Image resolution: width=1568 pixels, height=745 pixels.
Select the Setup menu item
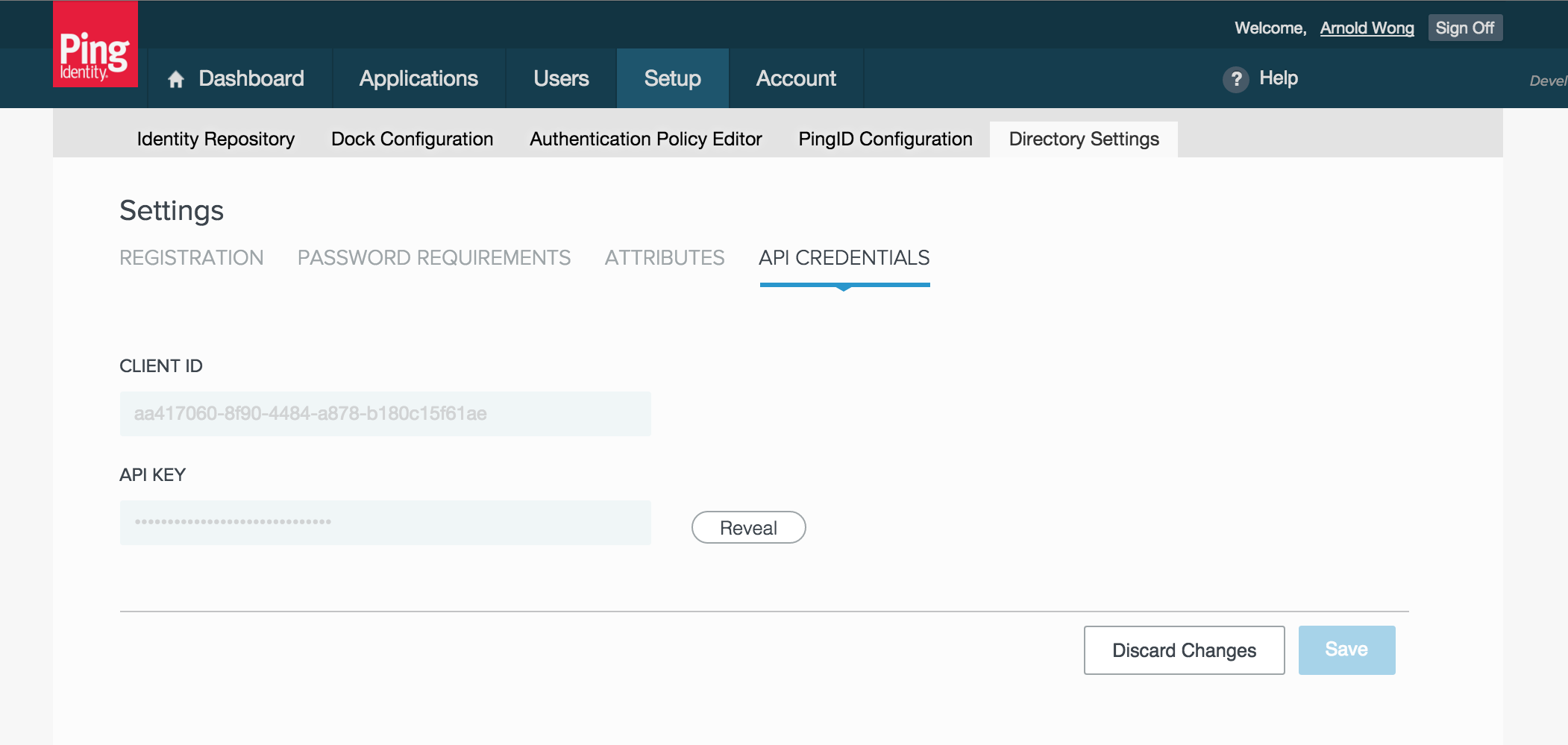(x=672, y=78)
